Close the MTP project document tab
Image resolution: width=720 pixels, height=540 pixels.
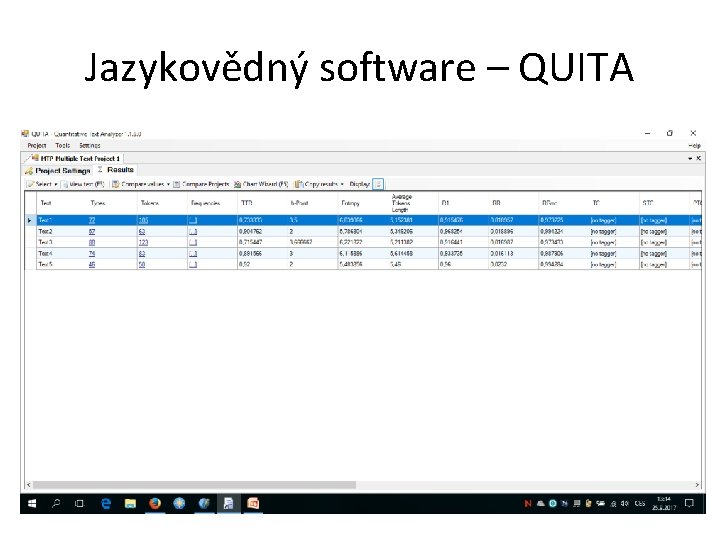[x=698, y=158]
